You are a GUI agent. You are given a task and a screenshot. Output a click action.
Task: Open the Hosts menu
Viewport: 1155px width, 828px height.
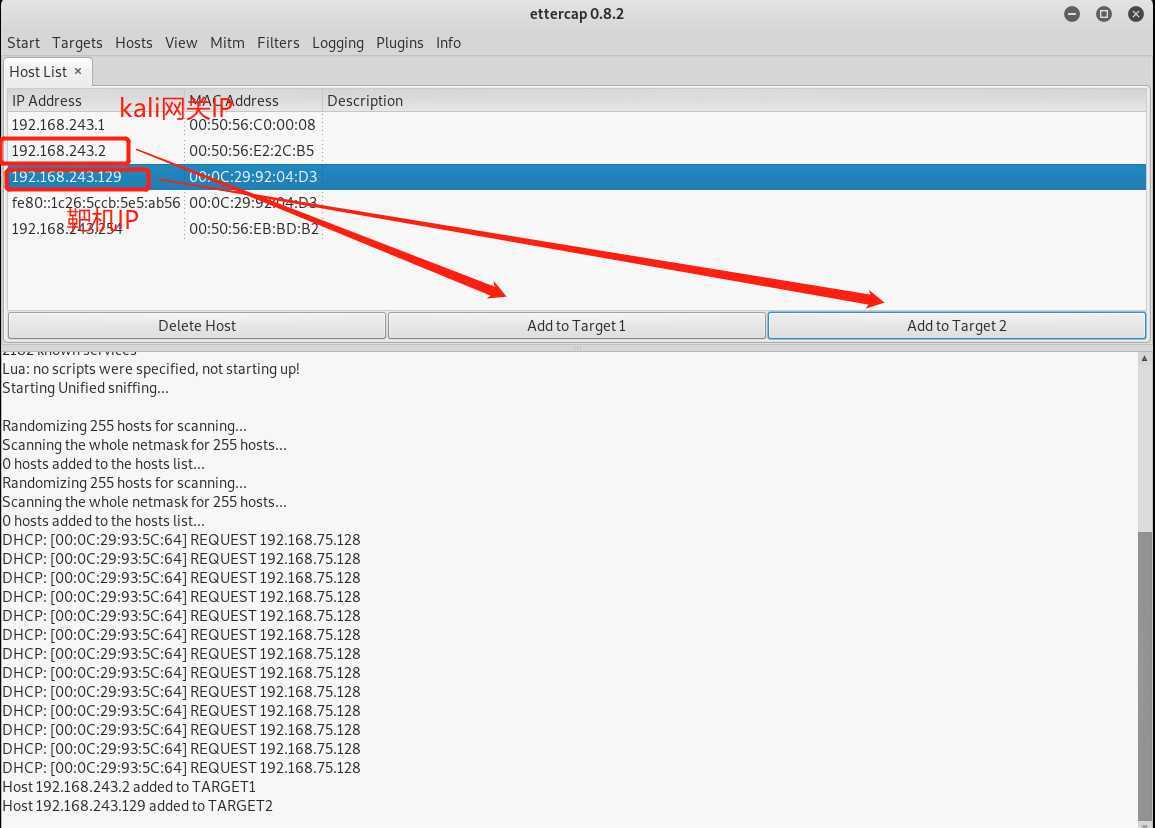pos(133,43)
